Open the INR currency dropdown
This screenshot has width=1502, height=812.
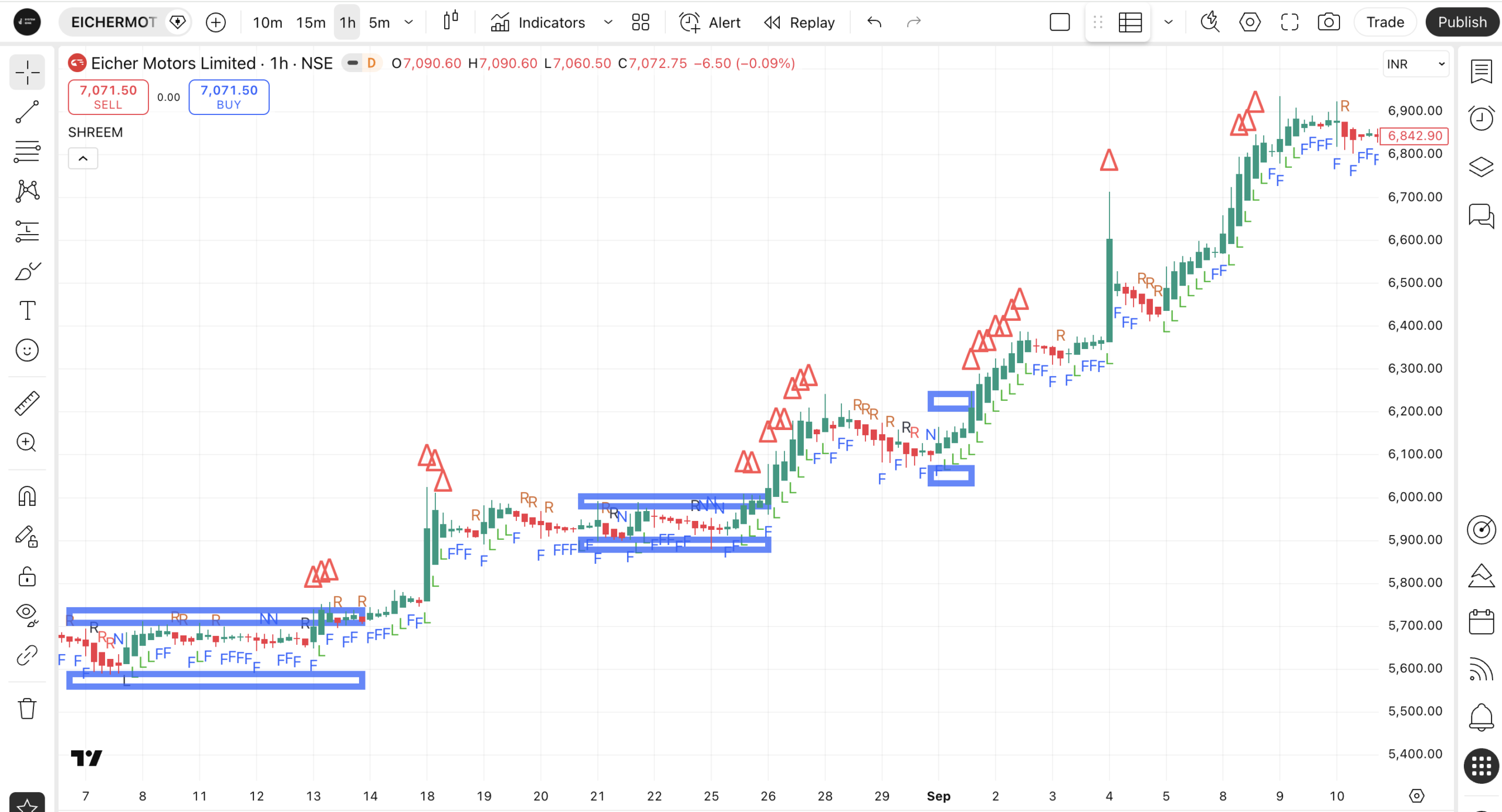[1416, 64]
